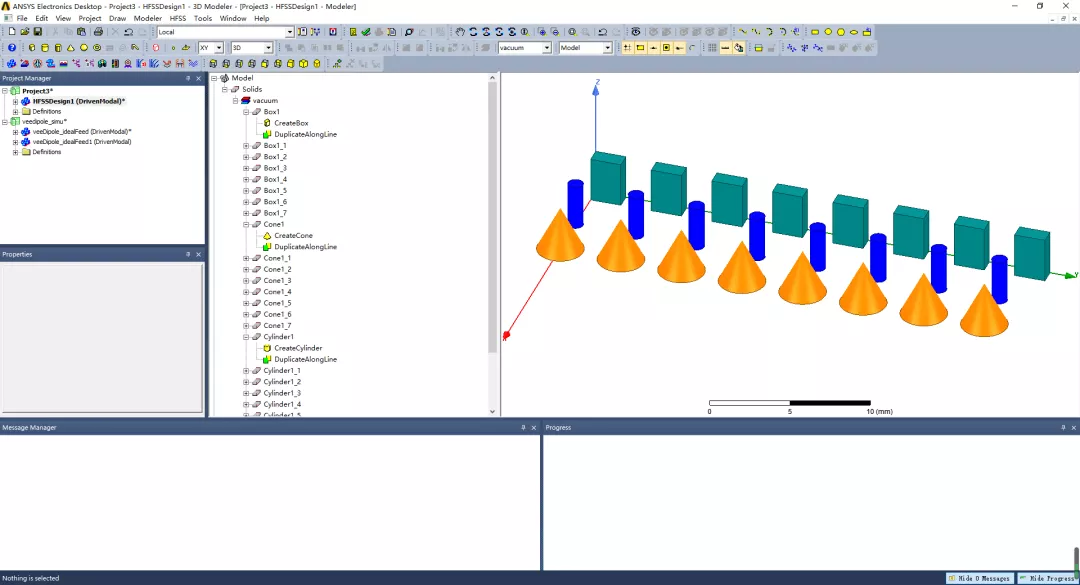Select the Draw Cone tool icon
Screen dimensions: 1080x585
[71, 48]
